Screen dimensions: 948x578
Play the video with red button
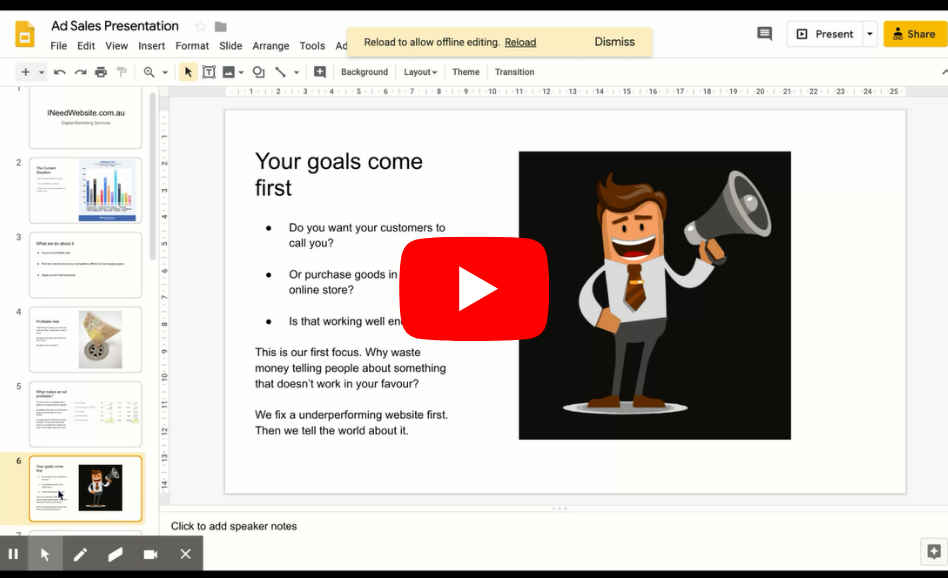(x=474, y=290)
